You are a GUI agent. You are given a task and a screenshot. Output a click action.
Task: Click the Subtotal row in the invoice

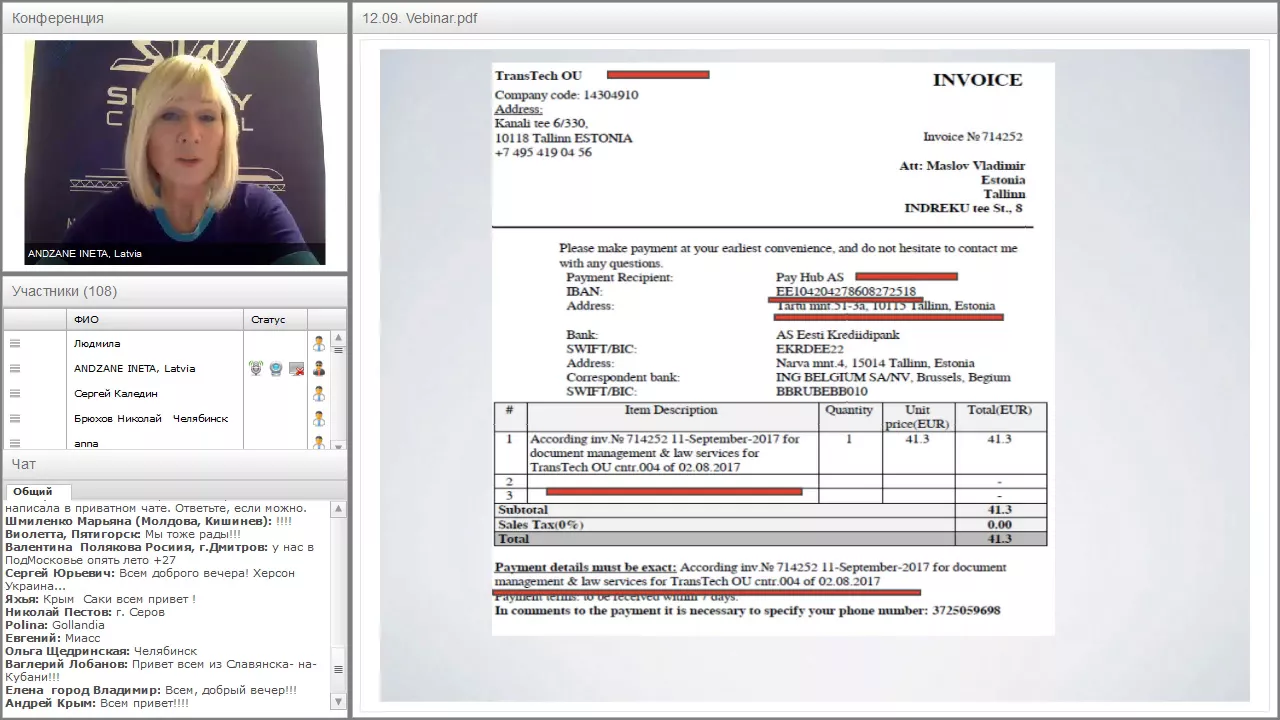[x=770, y=510]
